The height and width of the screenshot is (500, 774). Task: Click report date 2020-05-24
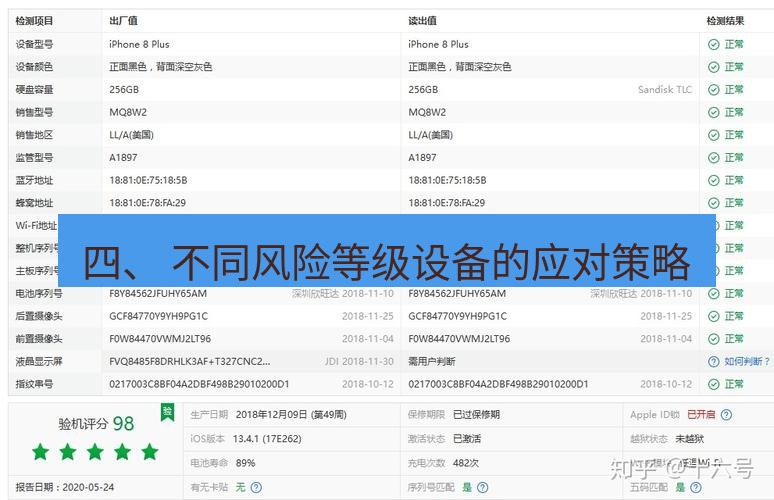click(x=88, y=488)
